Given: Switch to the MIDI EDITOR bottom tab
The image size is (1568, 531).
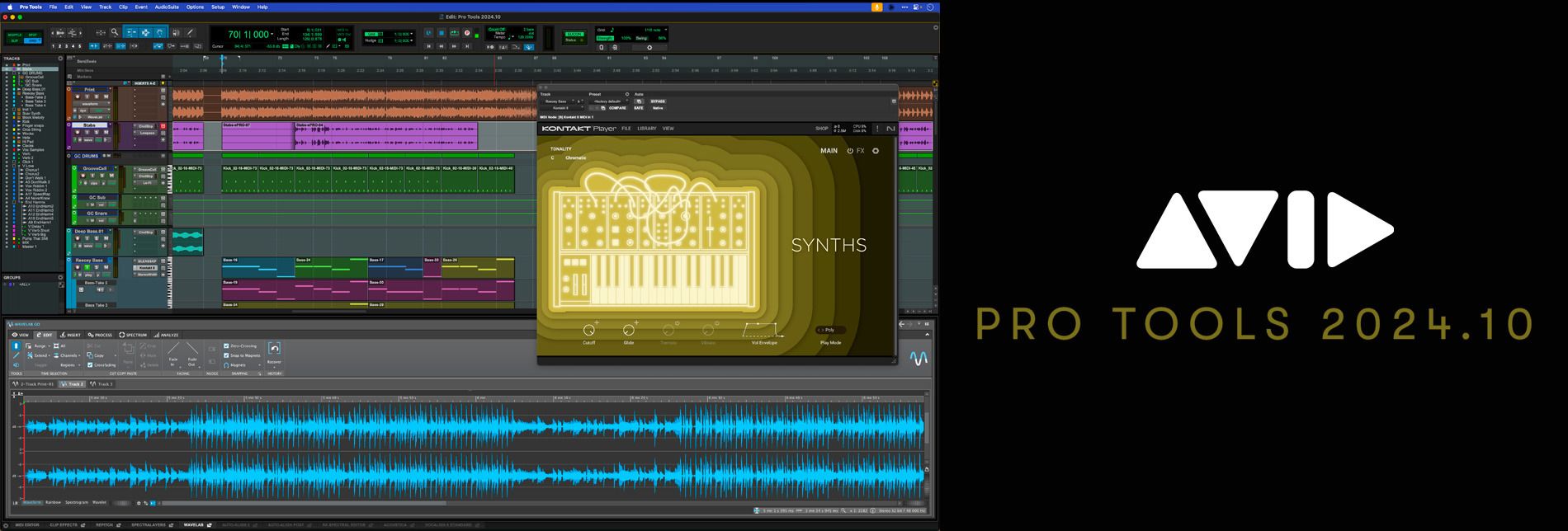Looking at the screenshot, I should click(27, 525).
